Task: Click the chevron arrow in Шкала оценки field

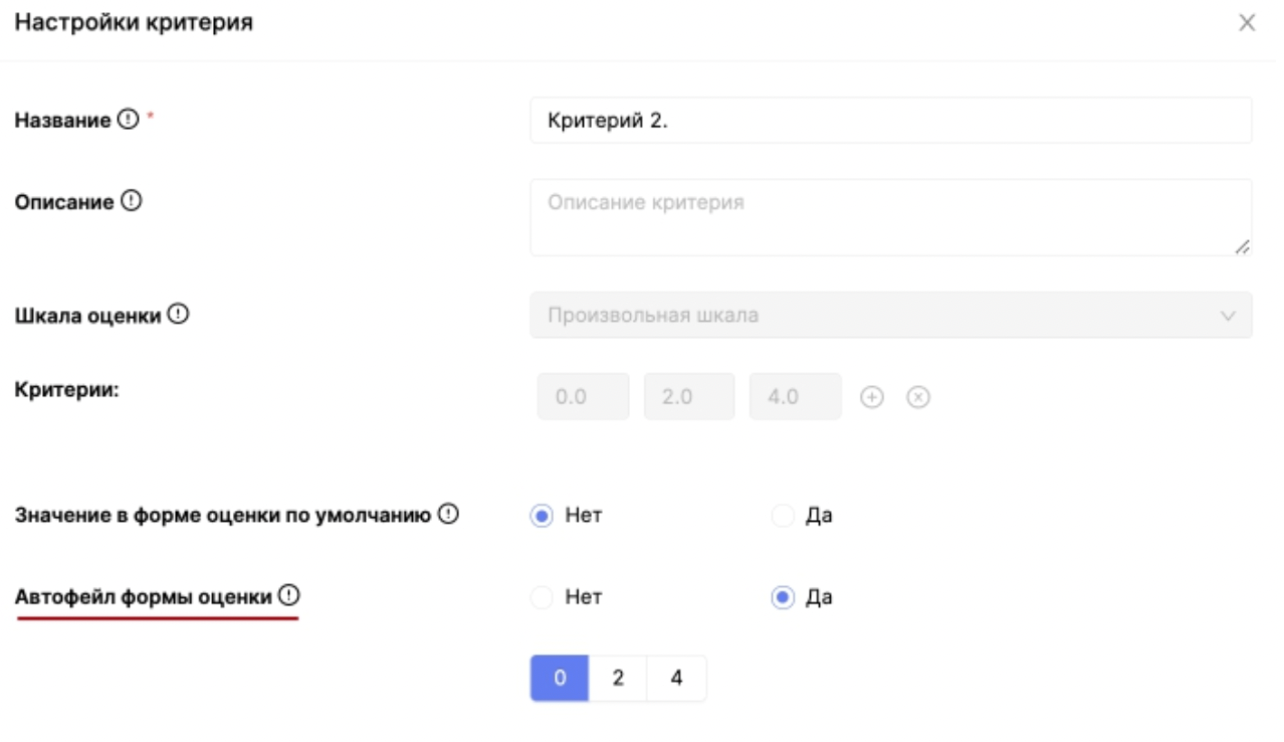Action: [x=1228, y=316]
